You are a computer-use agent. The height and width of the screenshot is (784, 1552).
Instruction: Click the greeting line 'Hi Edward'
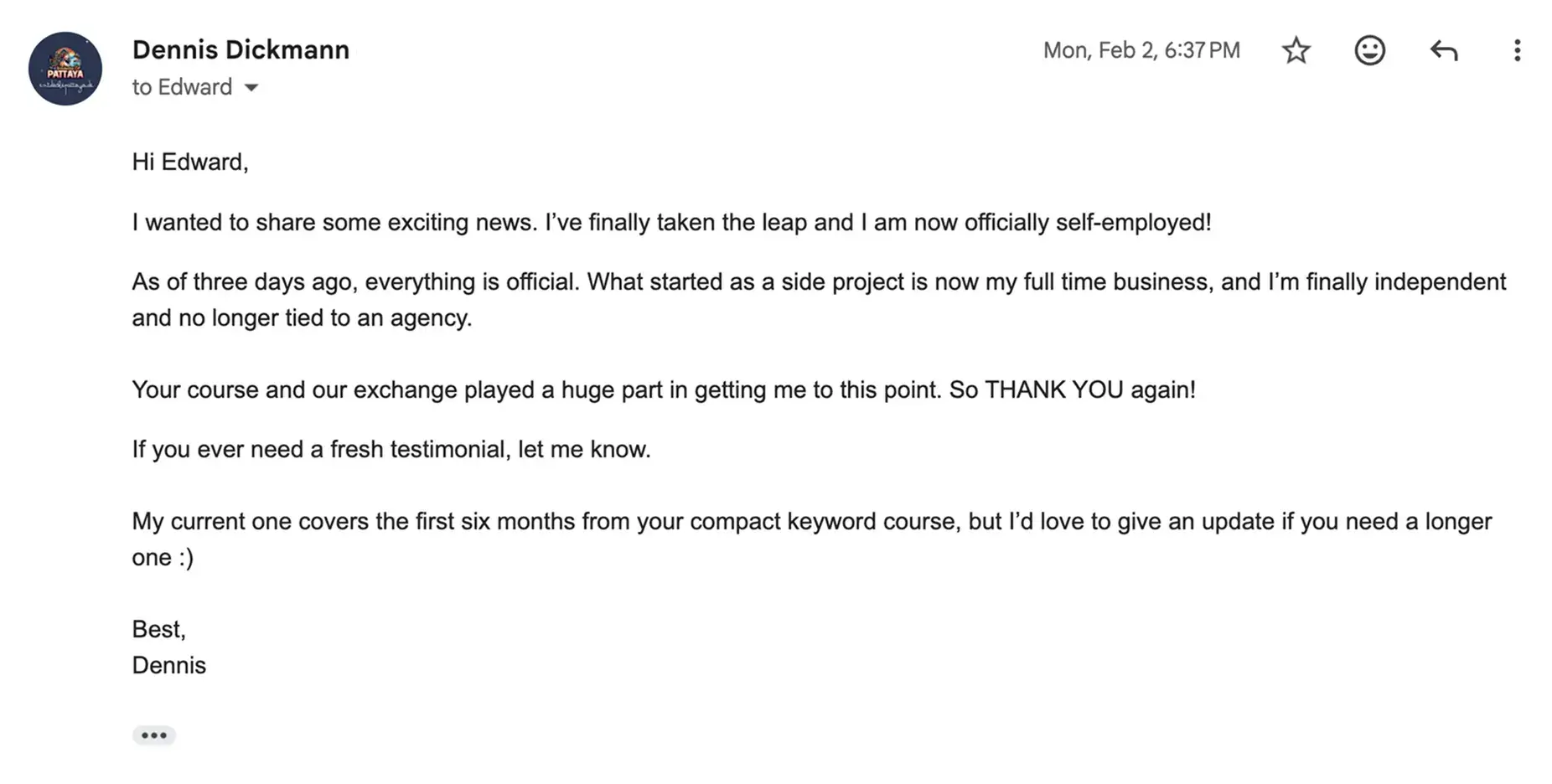[x=189, y=162]
